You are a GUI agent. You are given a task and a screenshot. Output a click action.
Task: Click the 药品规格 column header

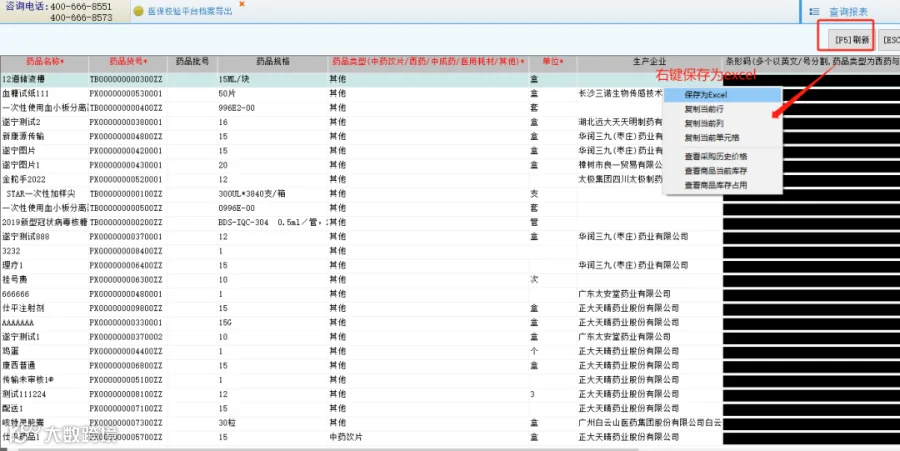[x=272, y=61]
